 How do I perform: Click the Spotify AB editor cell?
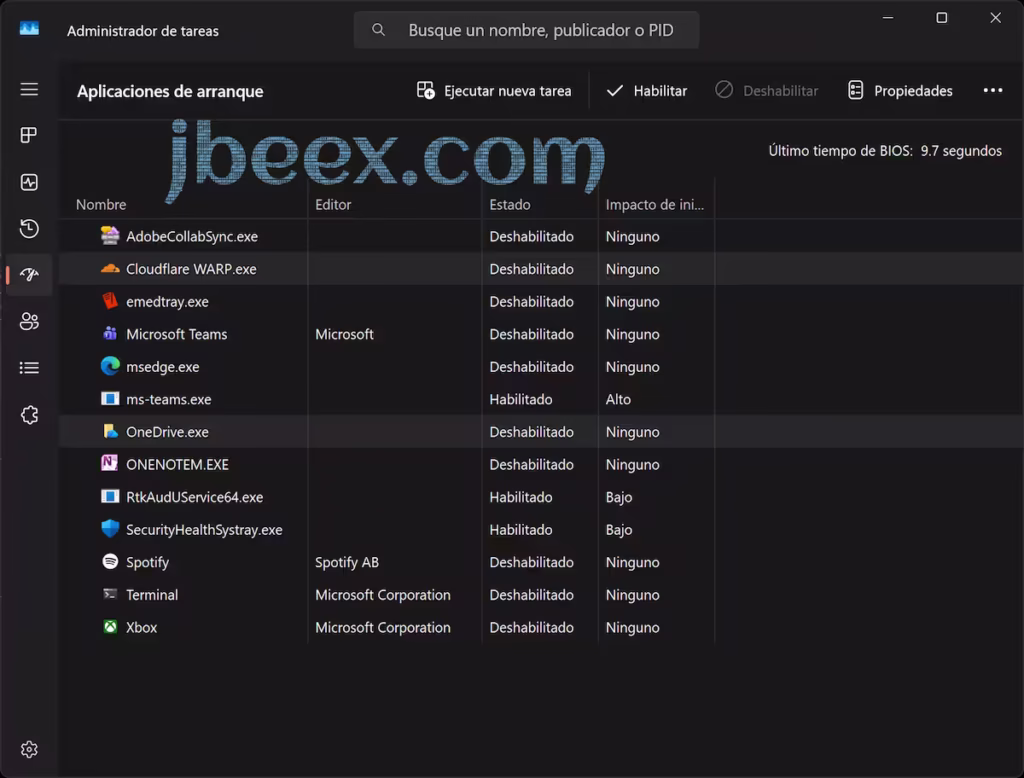point(347,562)
